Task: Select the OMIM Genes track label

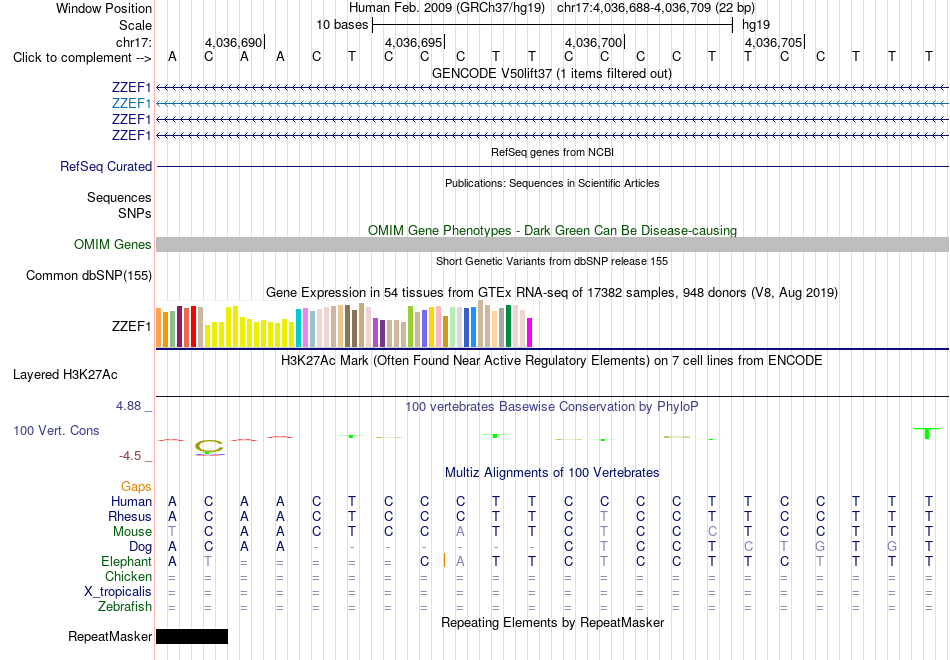Action: pos(113,245)
